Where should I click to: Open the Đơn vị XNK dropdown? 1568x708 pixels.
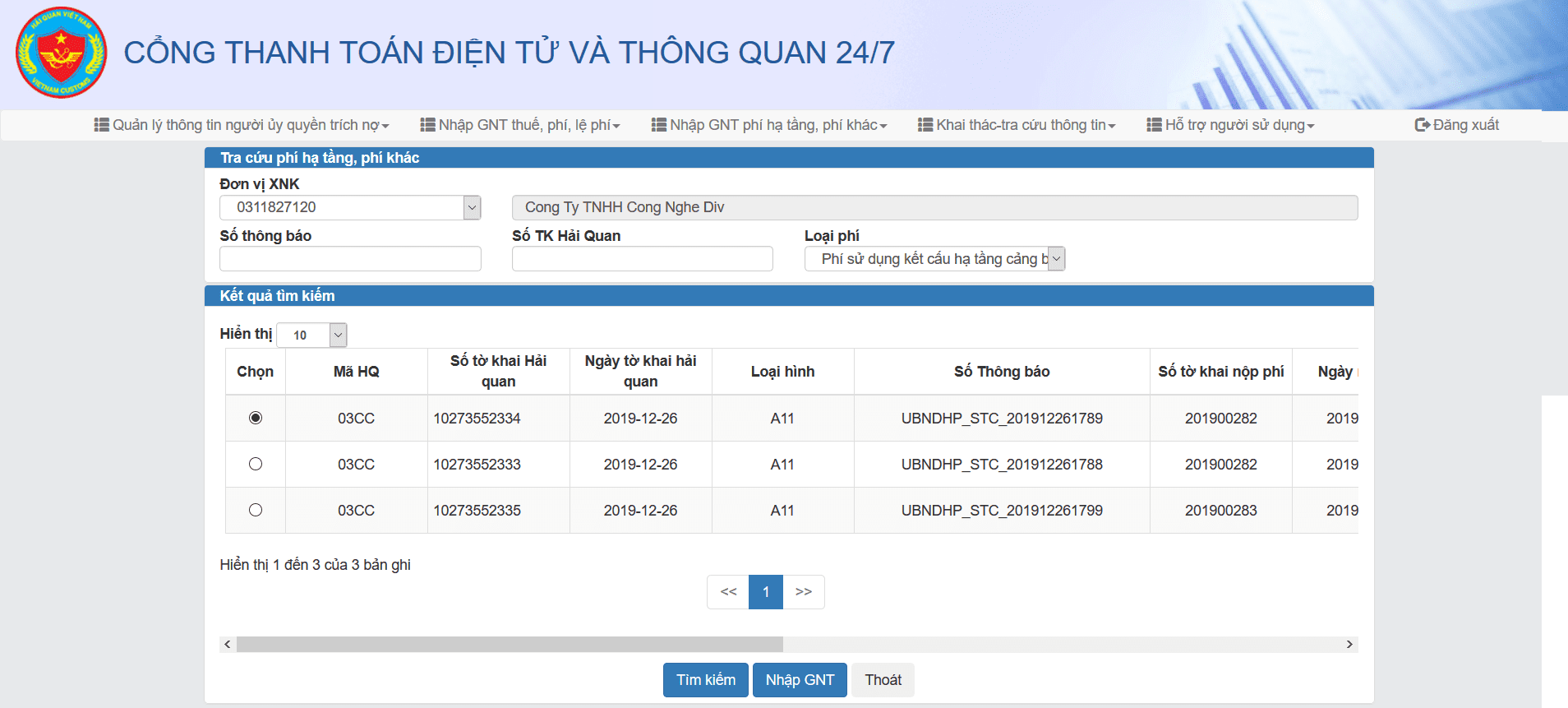click(x=350, y=207)
